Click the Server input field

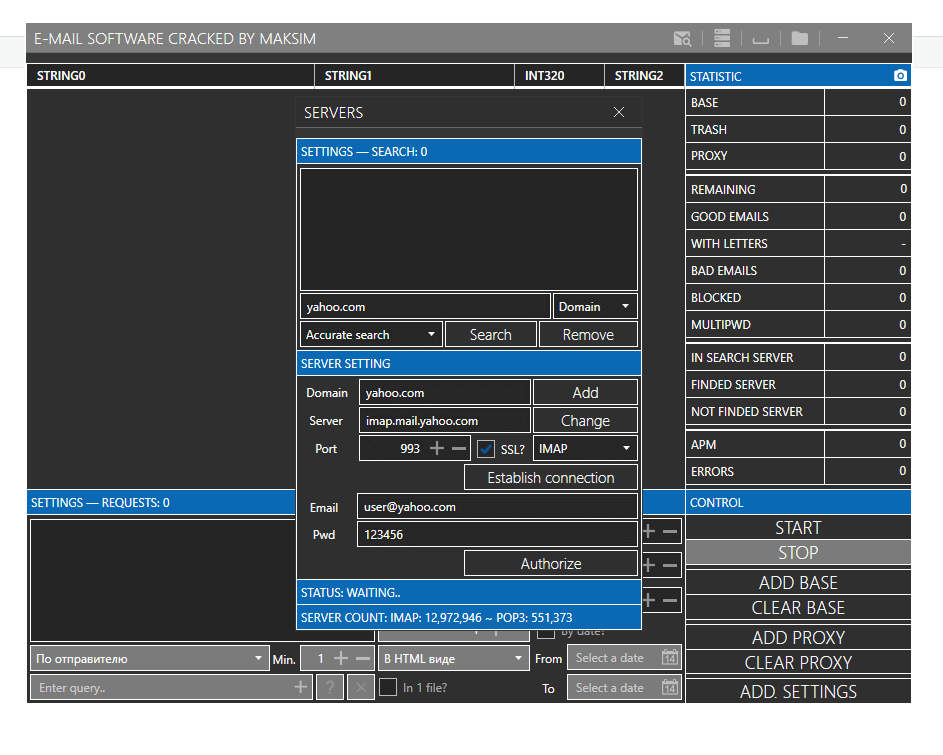tap(444, 421)
